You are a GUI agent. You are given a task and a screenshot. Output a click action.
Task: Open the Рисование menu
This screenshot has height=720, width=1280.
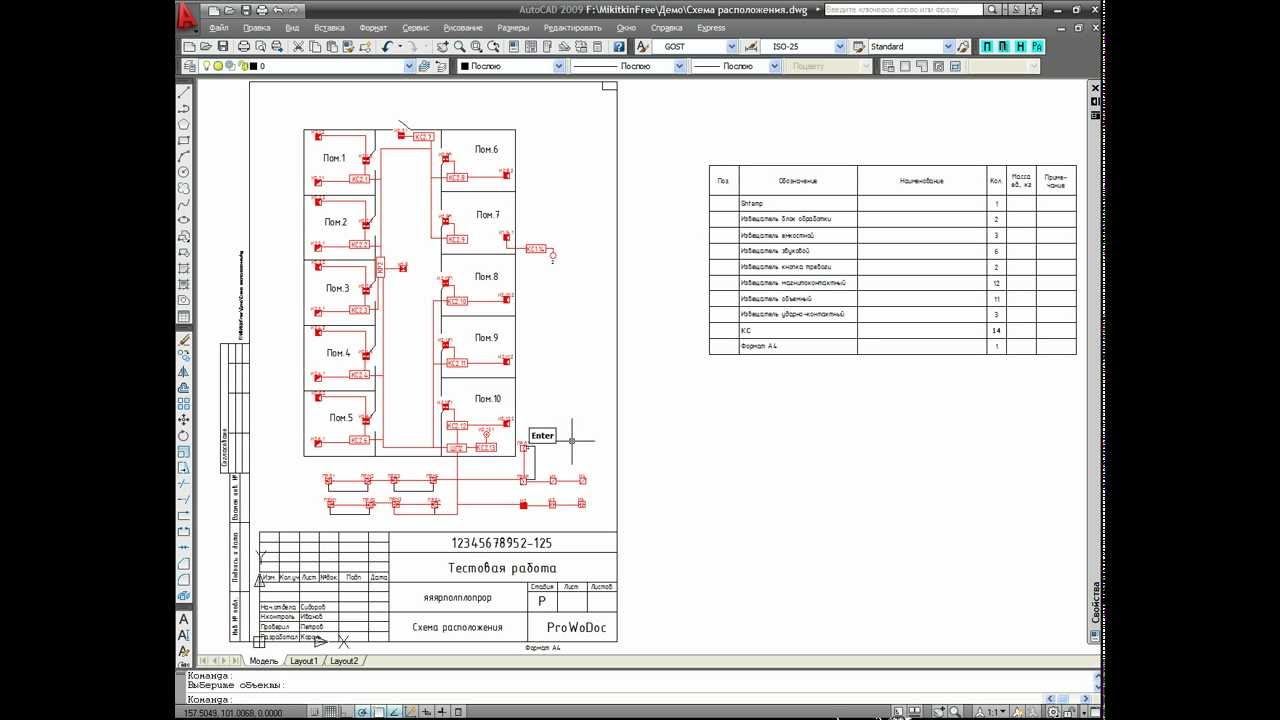point(463,28)
